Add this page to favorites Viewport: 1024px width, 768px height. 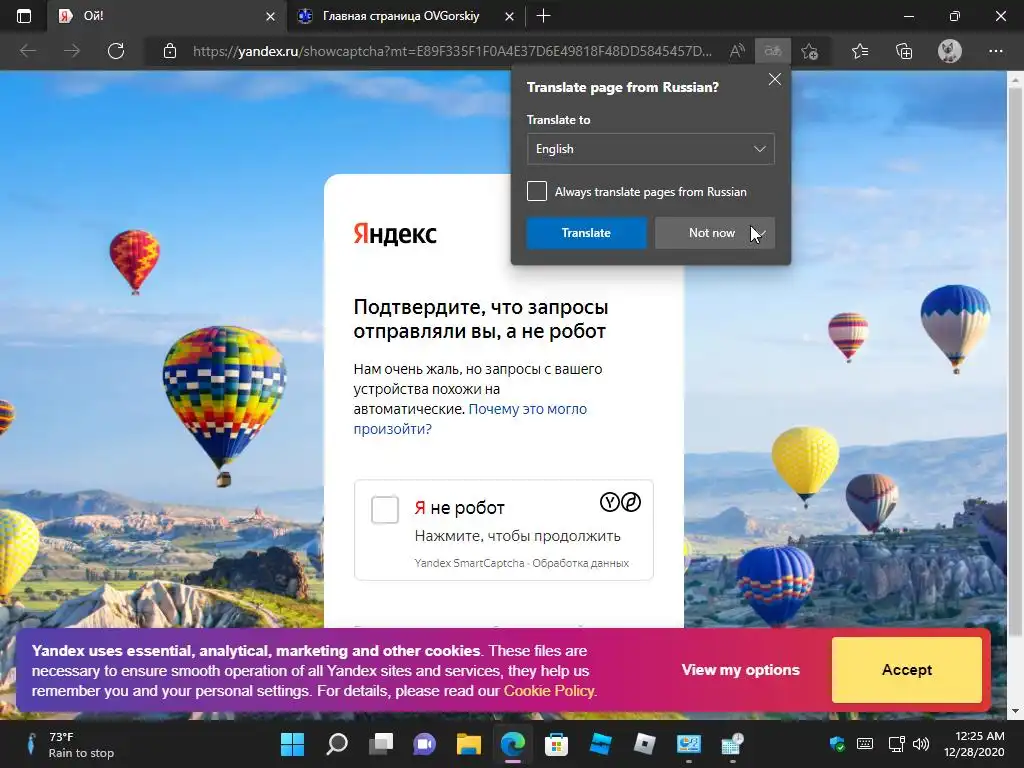tap(810, 51)
